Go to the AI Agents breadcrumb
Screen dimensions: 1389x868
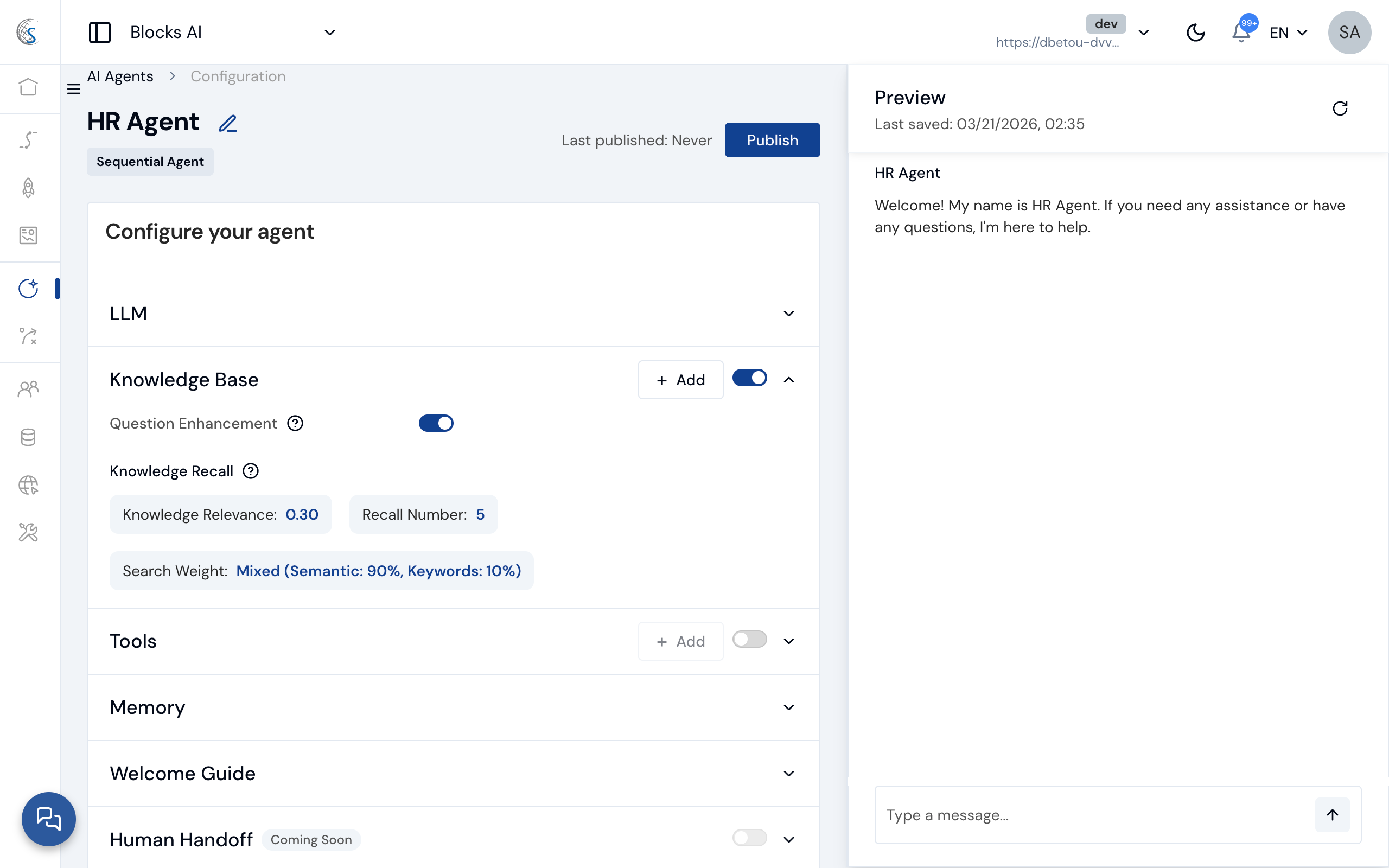[120, 76]
